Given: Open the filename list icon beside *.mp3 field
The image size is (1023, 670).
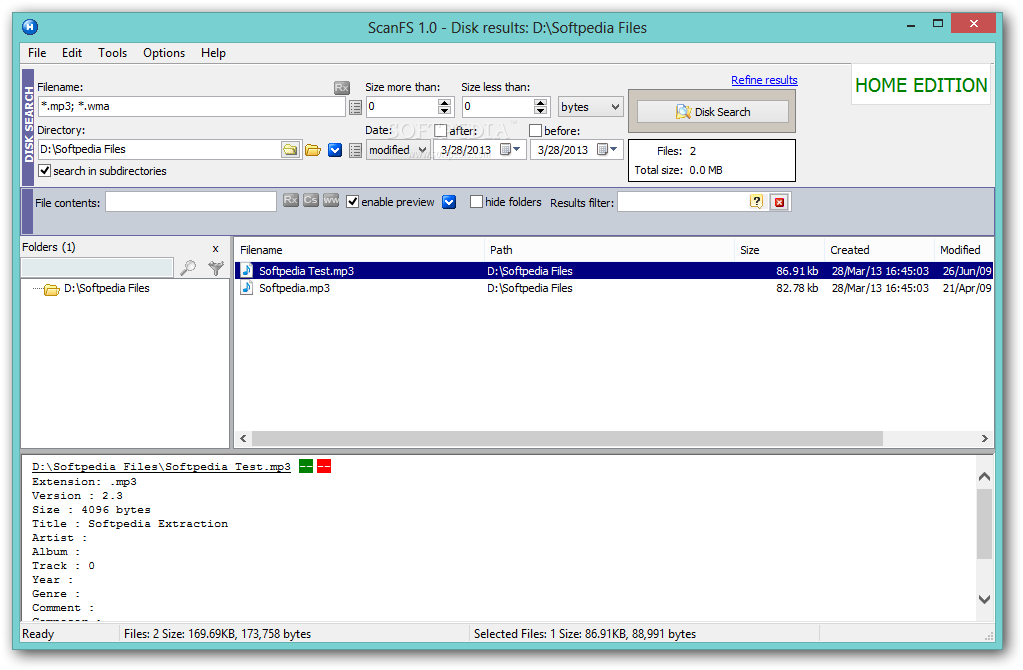Looking at the screenshot, I should [x=356, y=107].
